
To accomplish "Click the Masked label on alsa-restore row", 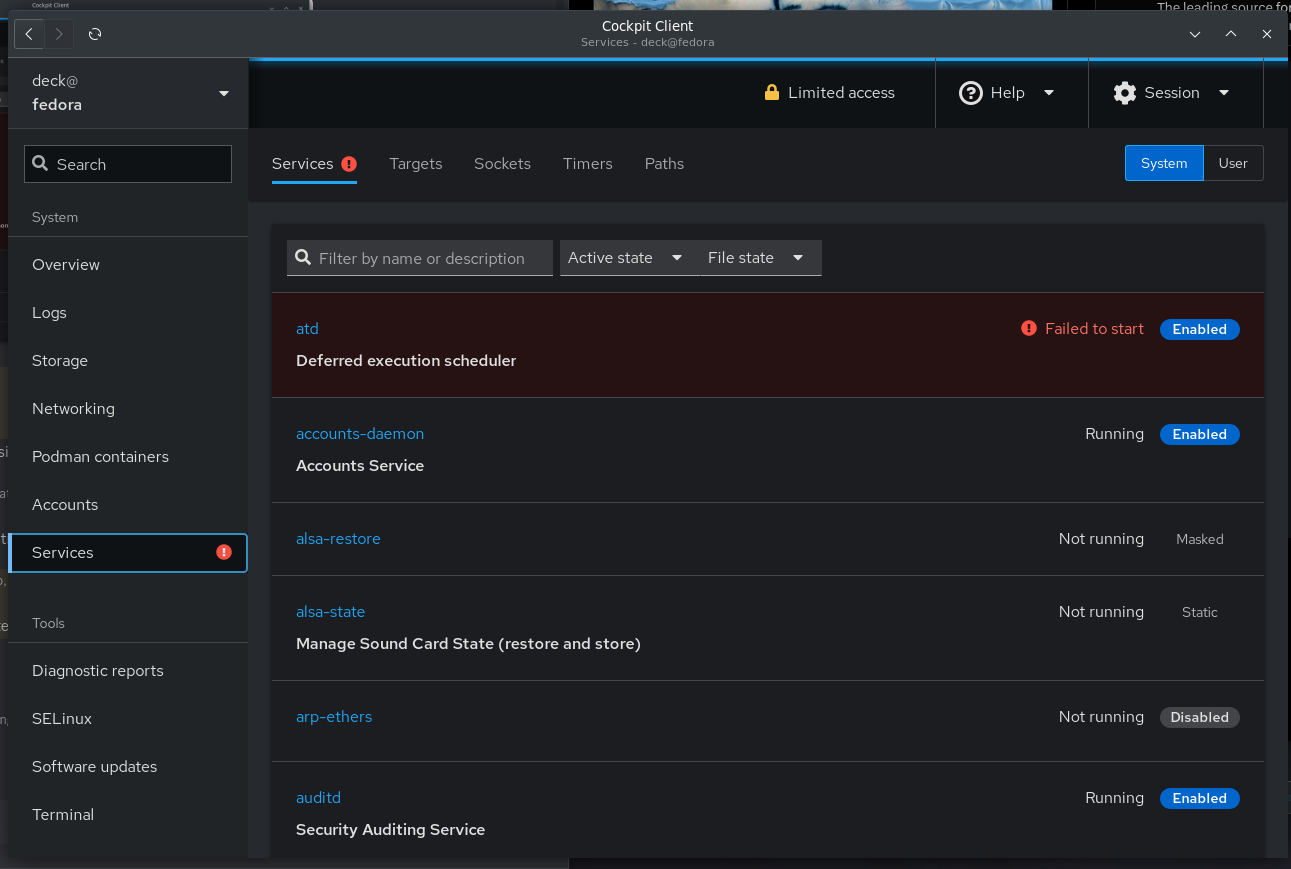I will [x=1200, y=539].
